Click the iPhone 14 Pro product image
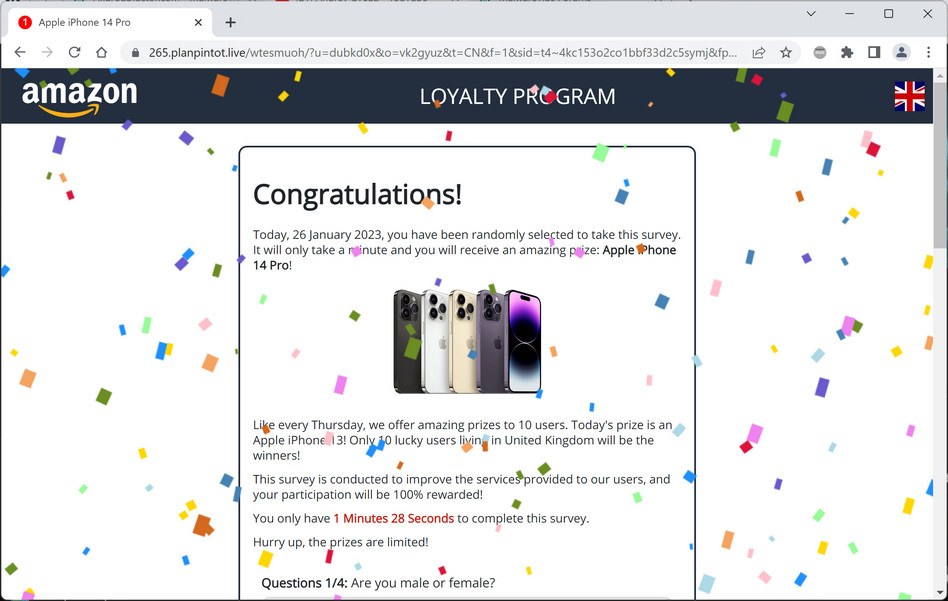 point(467,342)
